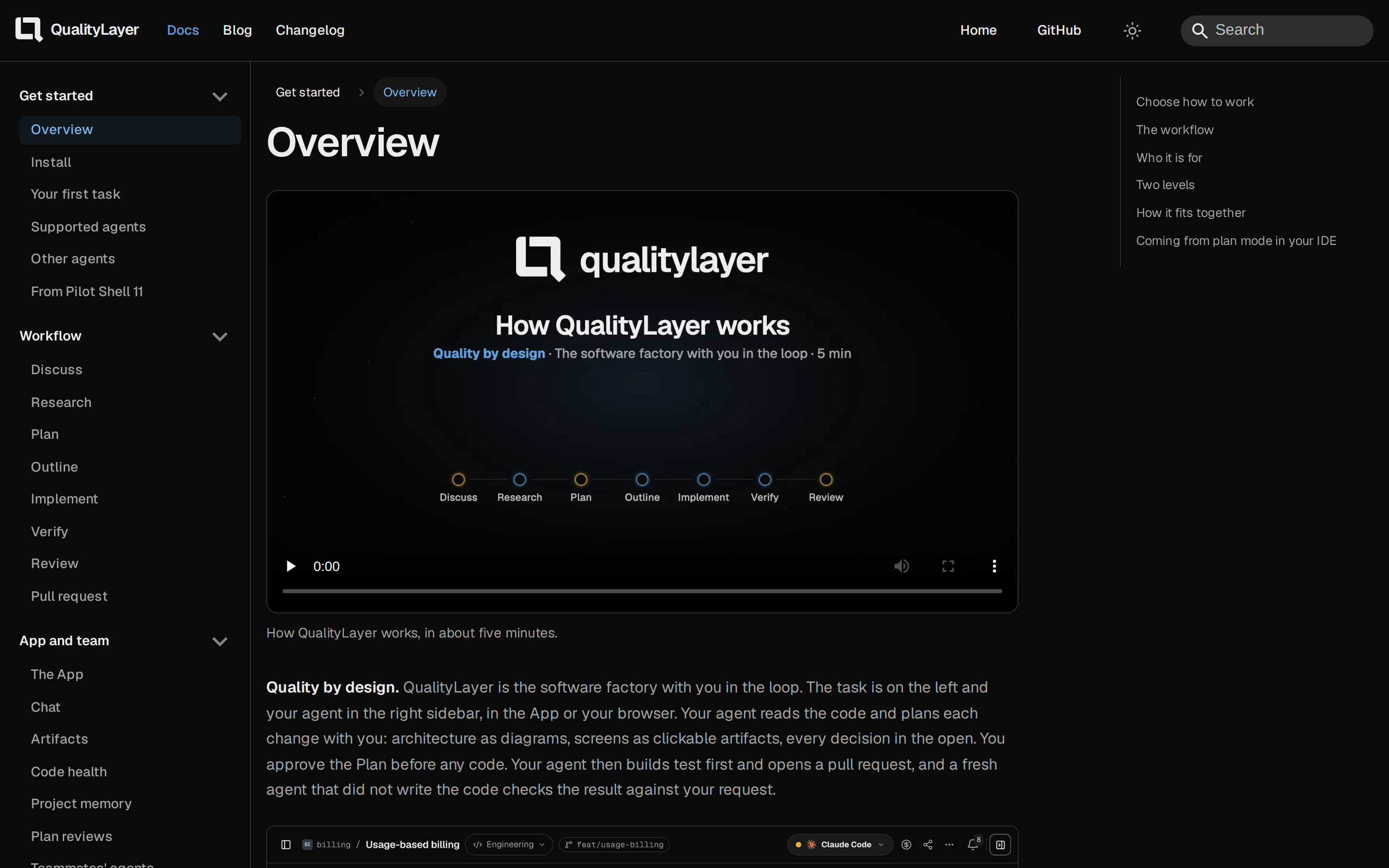Jump to Two levels section

click(1165, 185)
